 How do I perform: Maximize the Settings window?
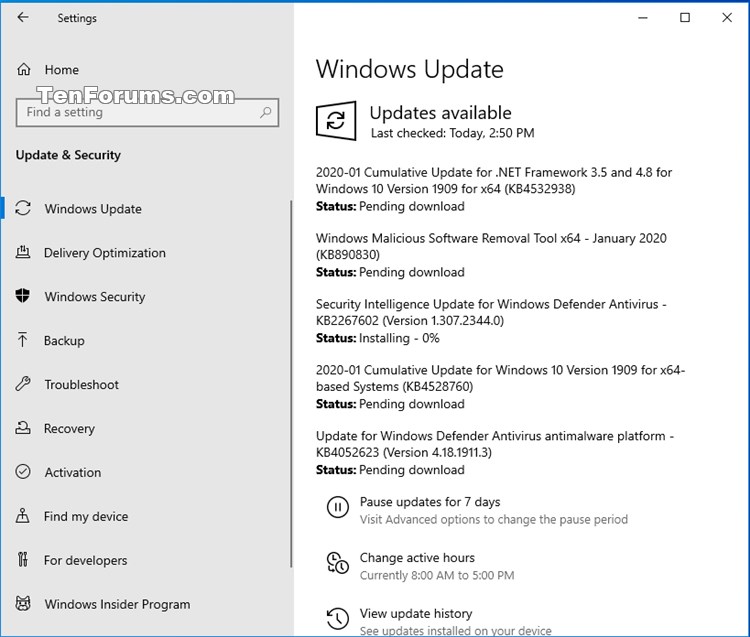pyautogui.click(x=685, y=18)
